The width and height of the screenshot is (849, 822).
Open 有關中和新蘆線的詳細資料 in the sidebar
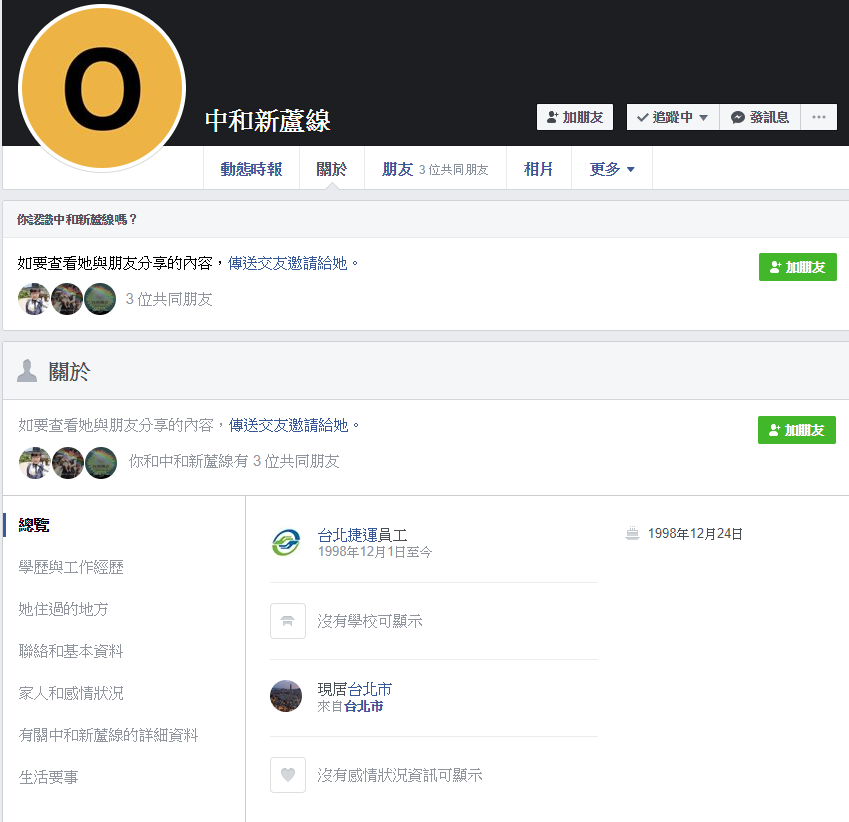108,735
